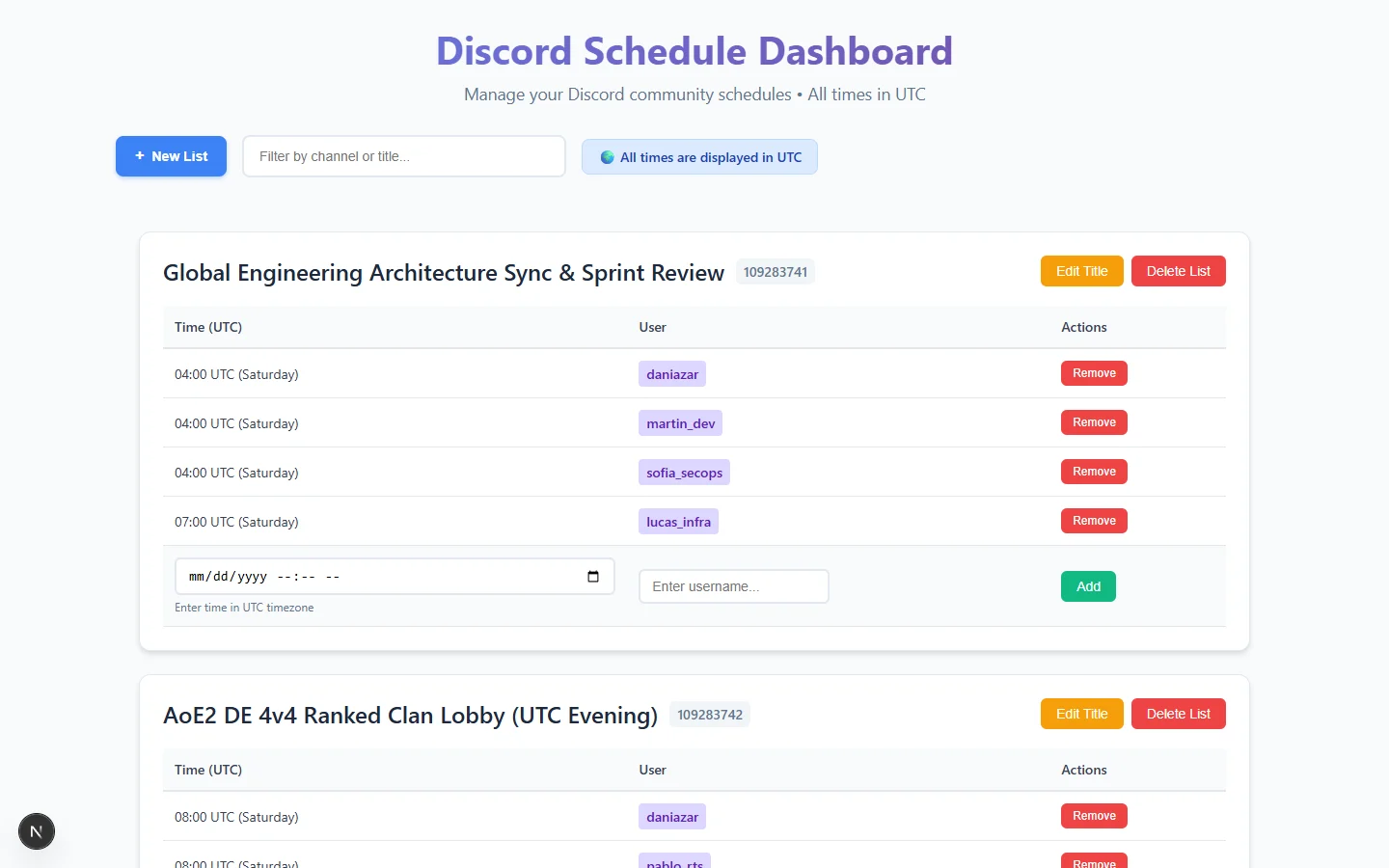Remove martin_dev from the schedule
The image size is (1389, 868).
click(1094, 422)
